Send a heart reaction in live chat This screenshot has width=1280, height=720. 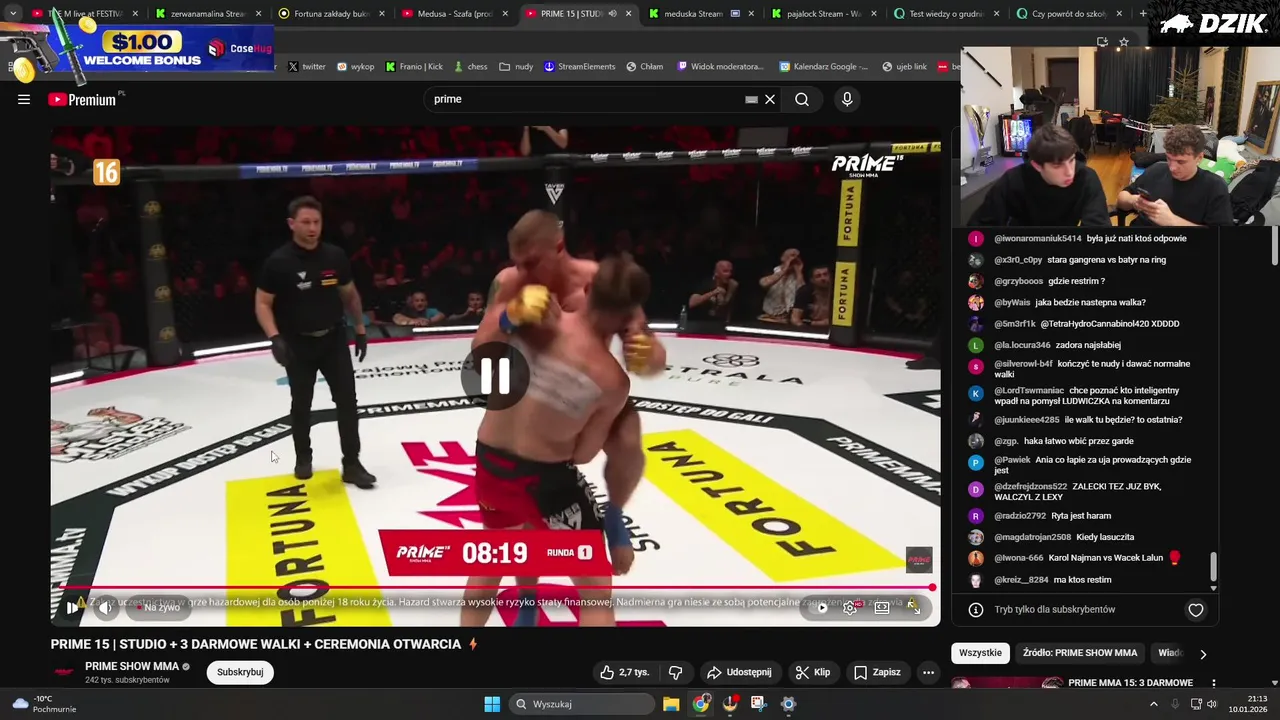[x=1195, y=609]
